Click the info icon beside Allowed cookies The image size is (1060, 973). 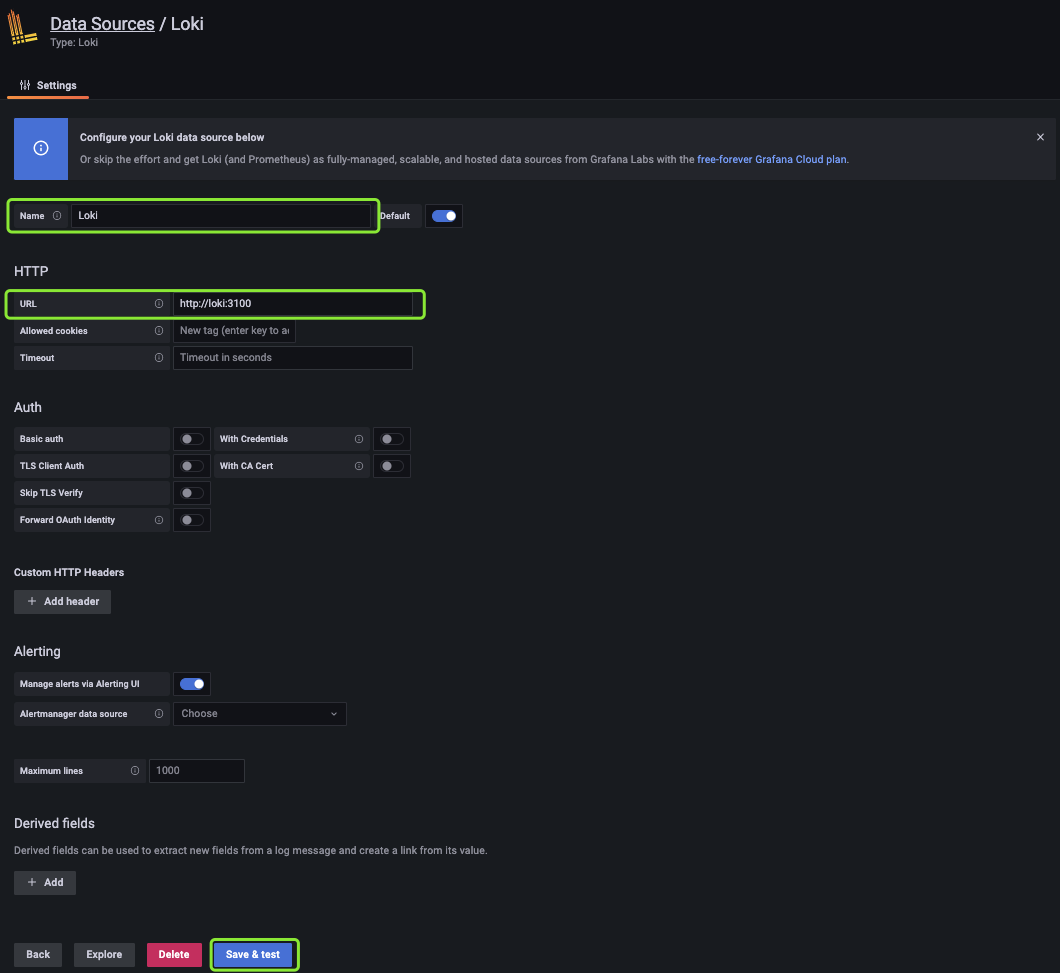(x=159, y=331)
